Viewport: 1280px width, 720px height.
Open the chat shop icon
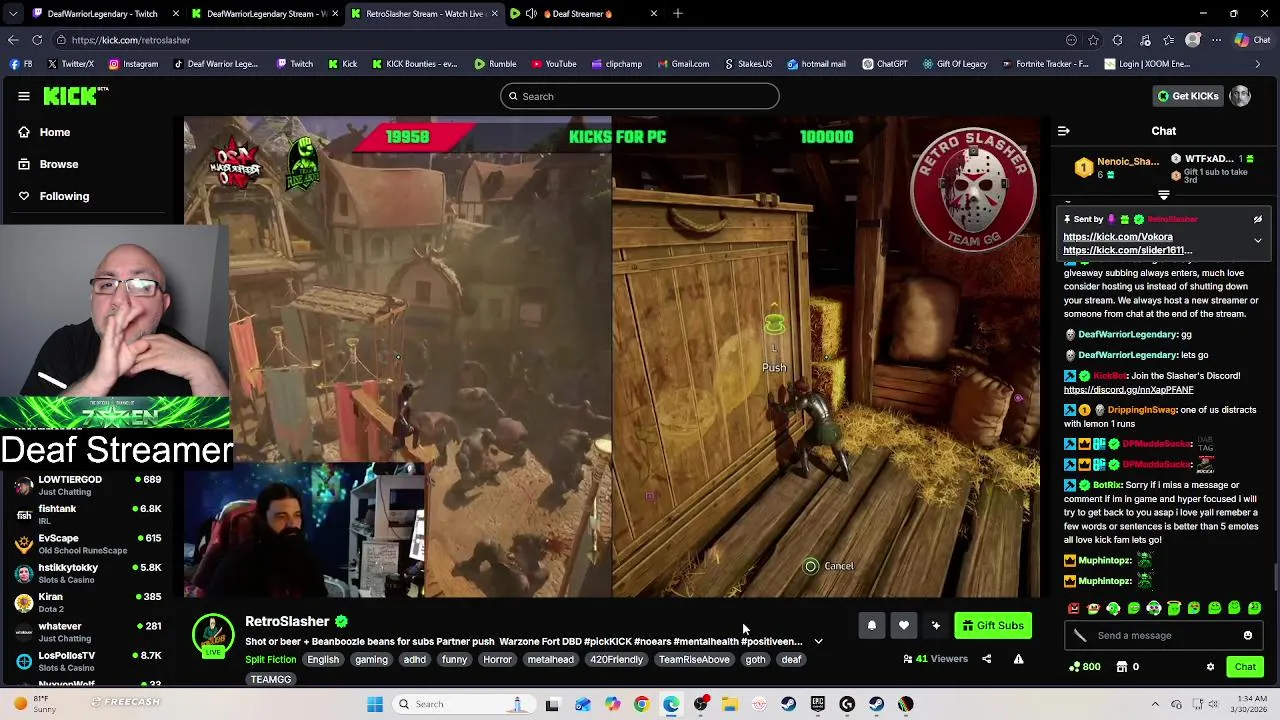1122,667
